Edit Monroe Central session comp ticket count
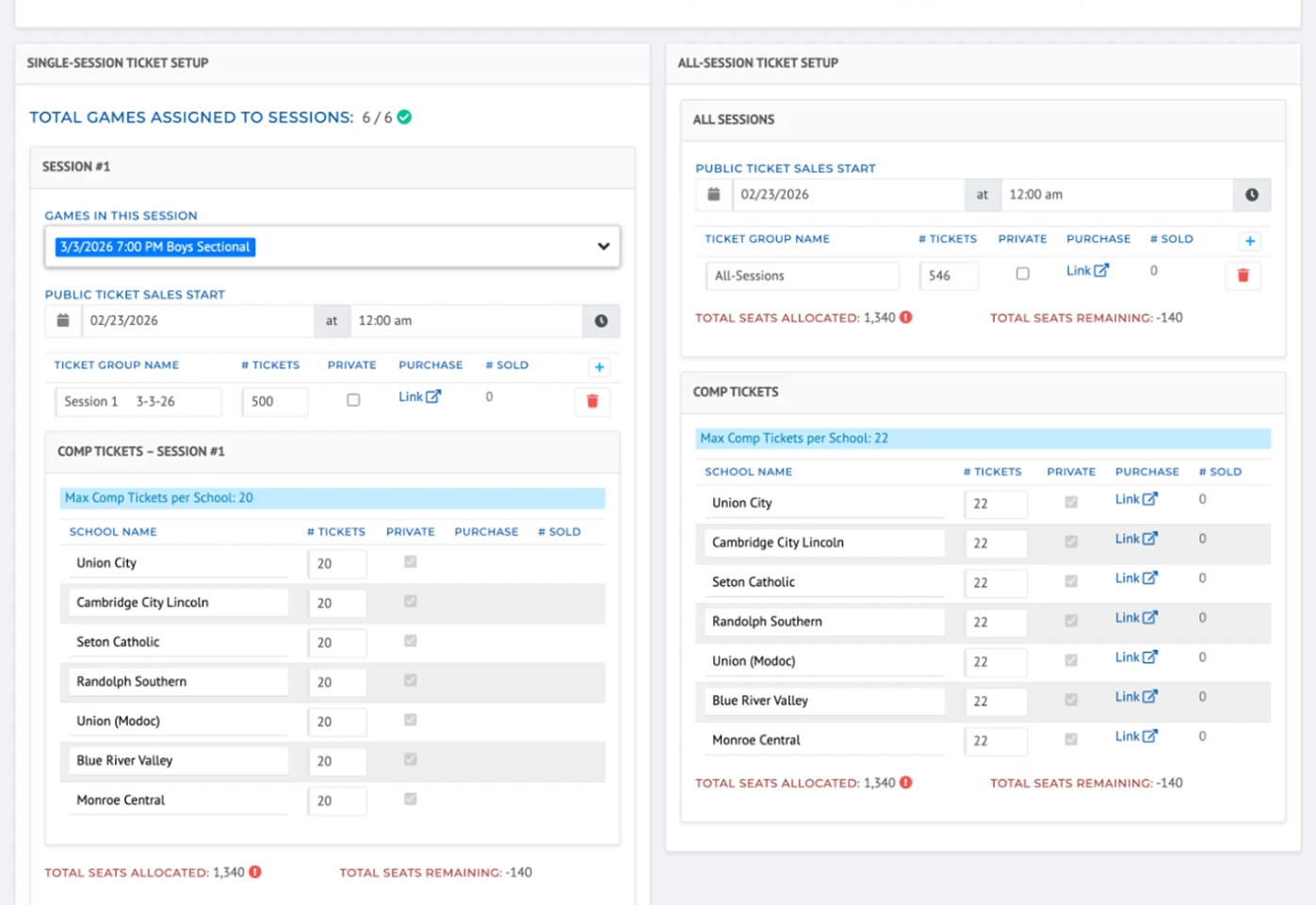Image resolution: width=1316 pixels, height=905 pixels. click(x=337, y=801)
